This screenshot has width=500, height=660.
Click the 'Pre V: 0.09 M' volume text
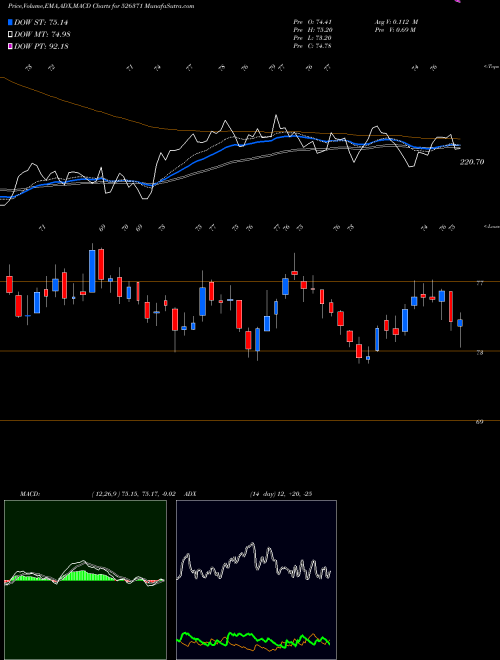point(395,30)
